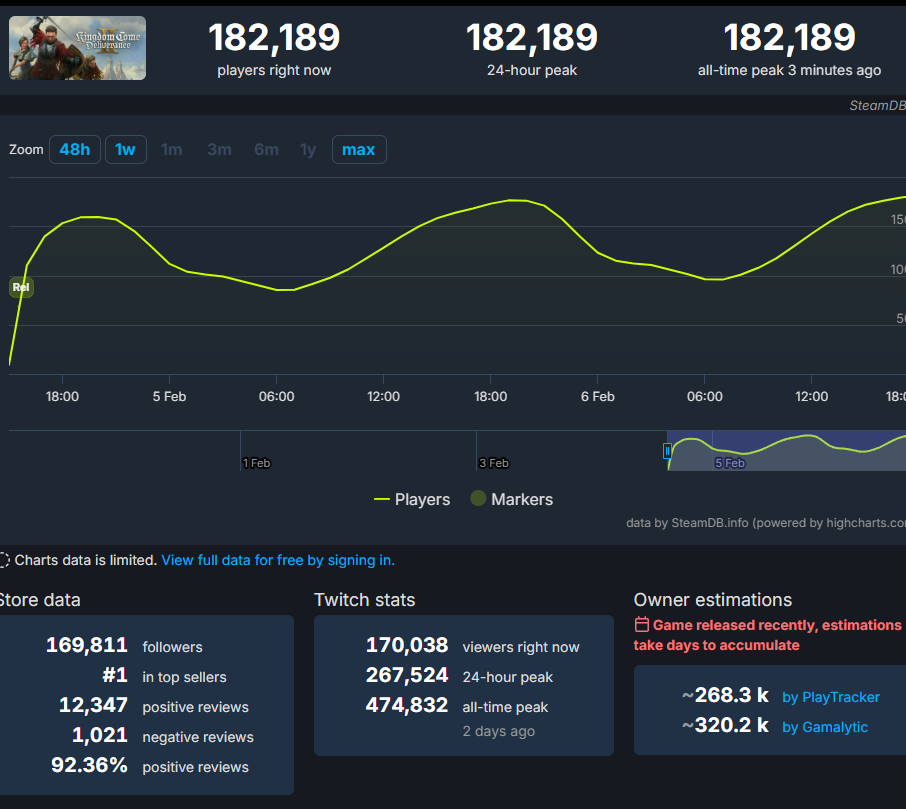The image size is (906, 809).
Task: Choose the 3m zoom option
Action: click(219, 150)
